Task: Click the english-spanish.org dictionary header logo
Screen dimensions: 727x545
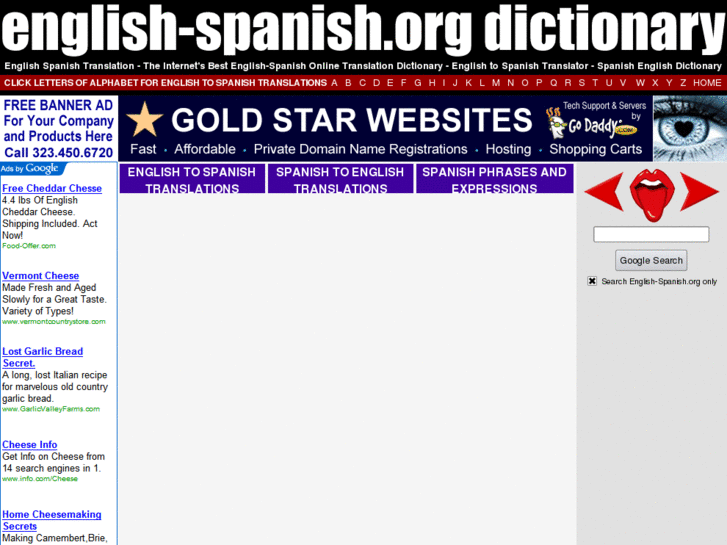Action: (x=364, y=29)
